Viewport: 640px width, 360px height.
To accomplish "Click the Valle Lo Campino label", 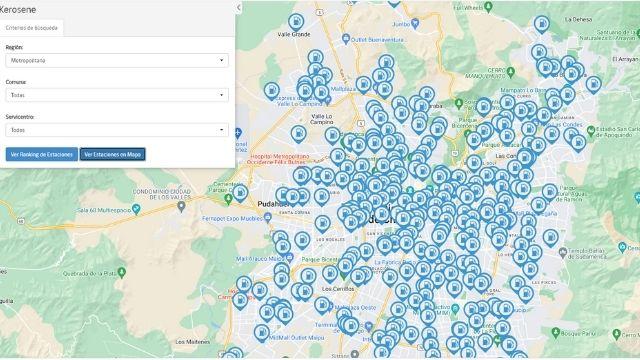I will coord(322,119).
